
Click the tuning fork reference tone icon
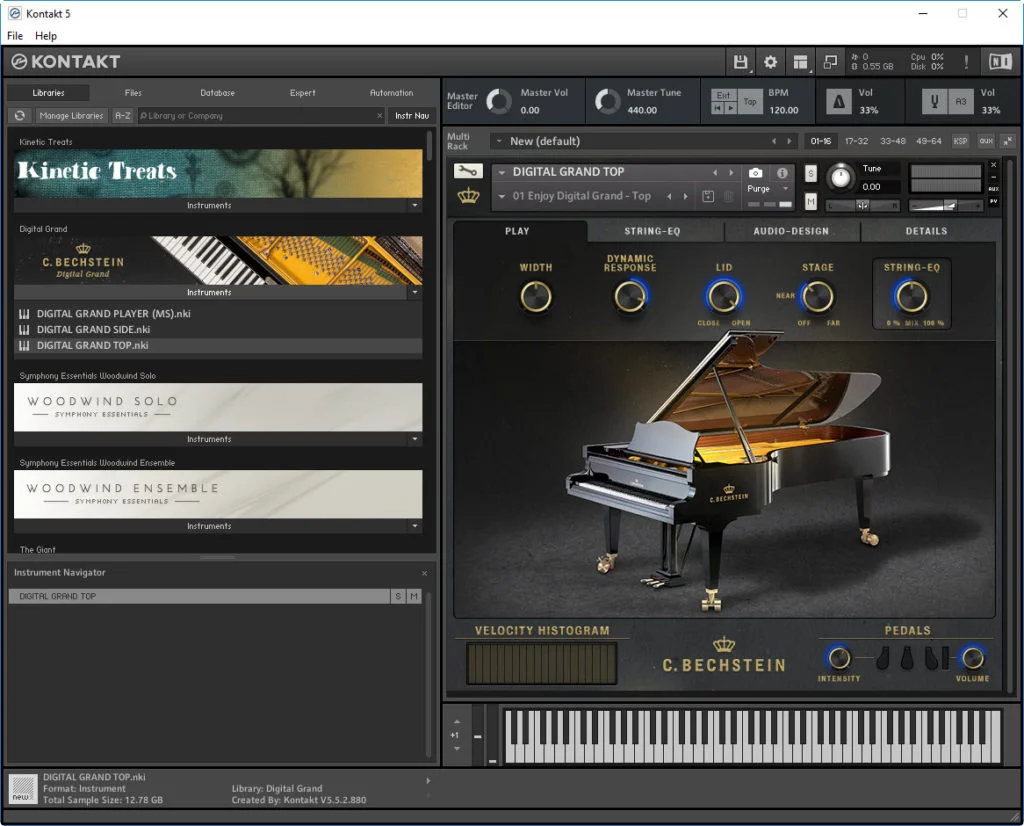tap(935, 101)
